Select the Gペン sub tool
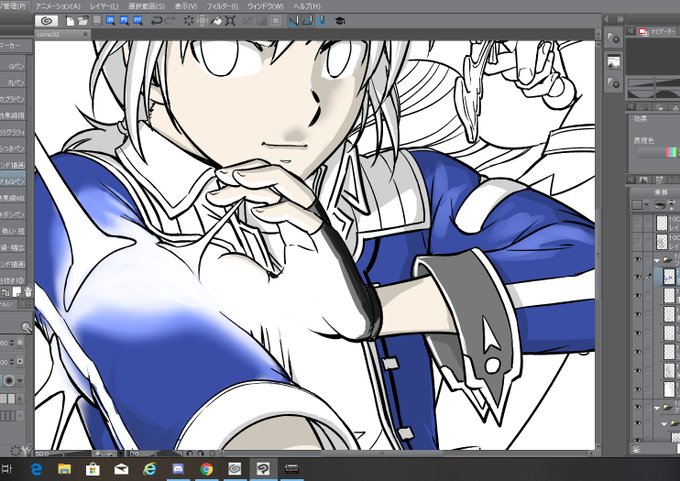Viewport: 680px width, 481px height. pyautogui.click(x=13, y=66)
